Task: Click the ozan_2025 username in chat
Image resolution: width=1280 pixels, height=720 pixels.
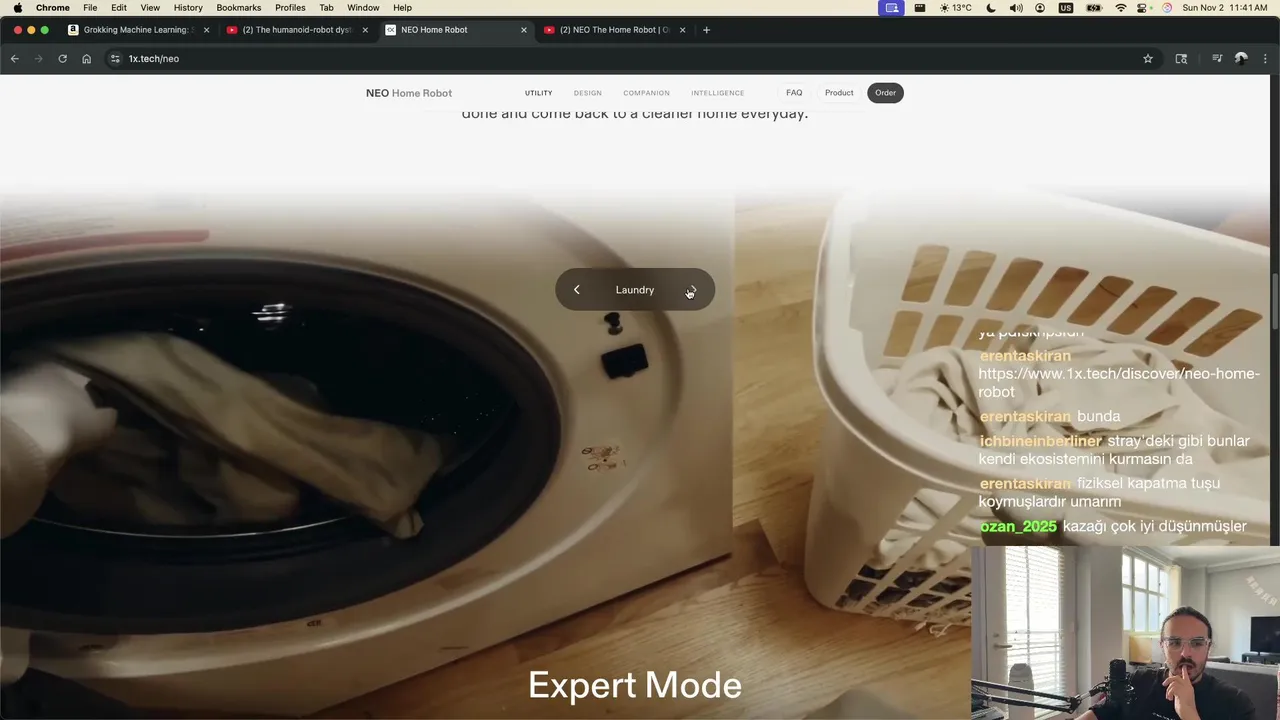Action: point(1018,526)
